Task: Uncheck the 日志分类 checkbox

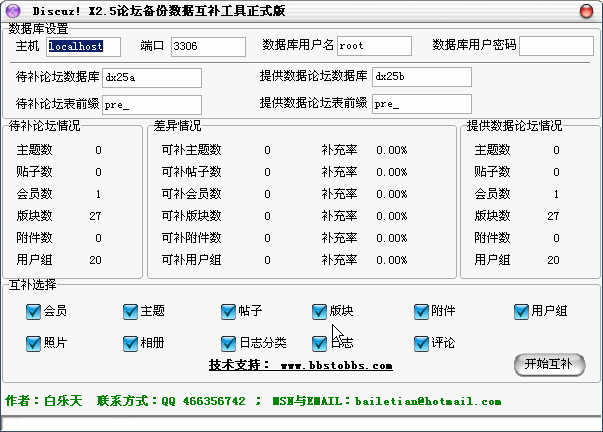Action: (x=228, y=343)
